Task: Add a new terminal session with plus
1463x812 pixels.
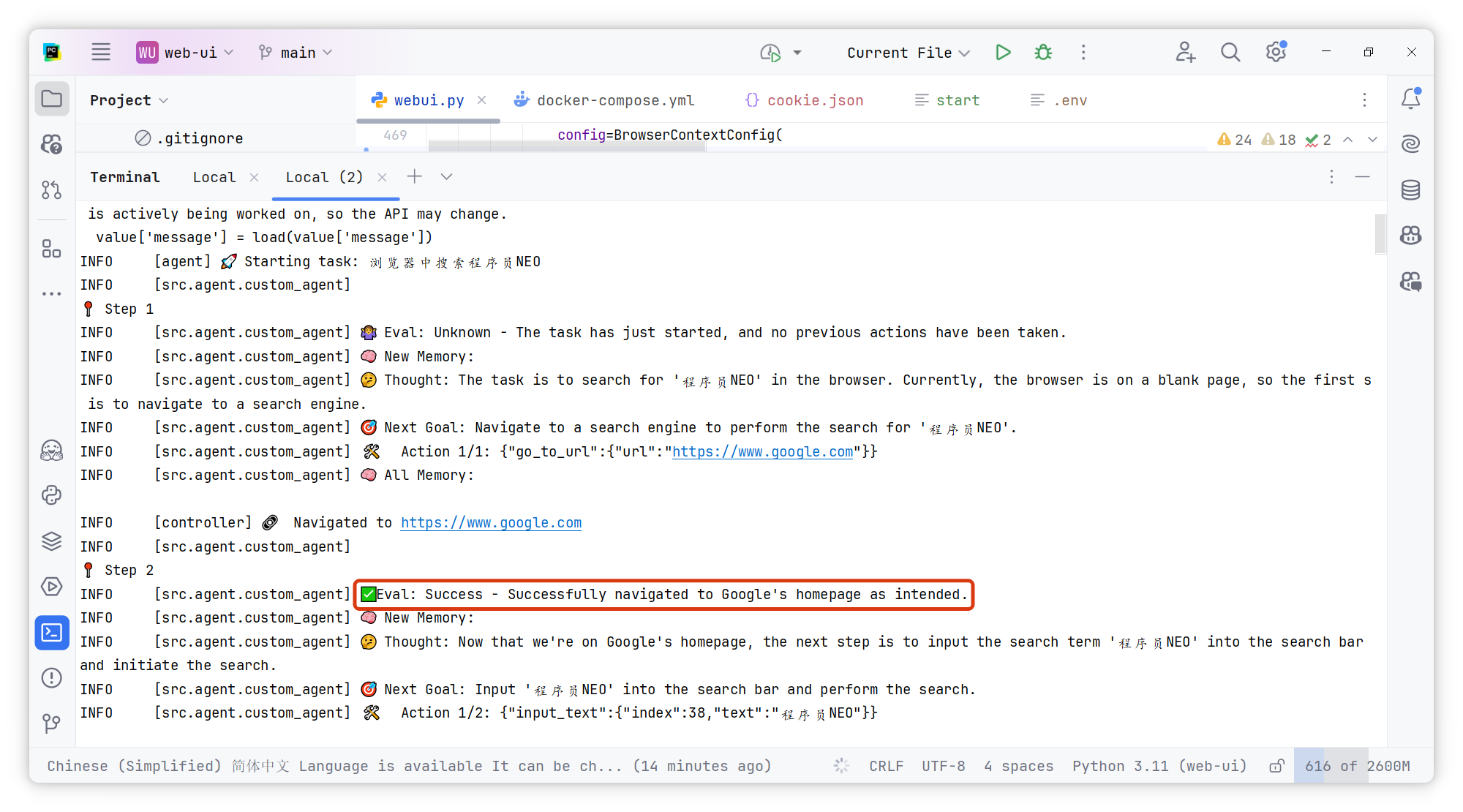Action: [x=415, y=176]
